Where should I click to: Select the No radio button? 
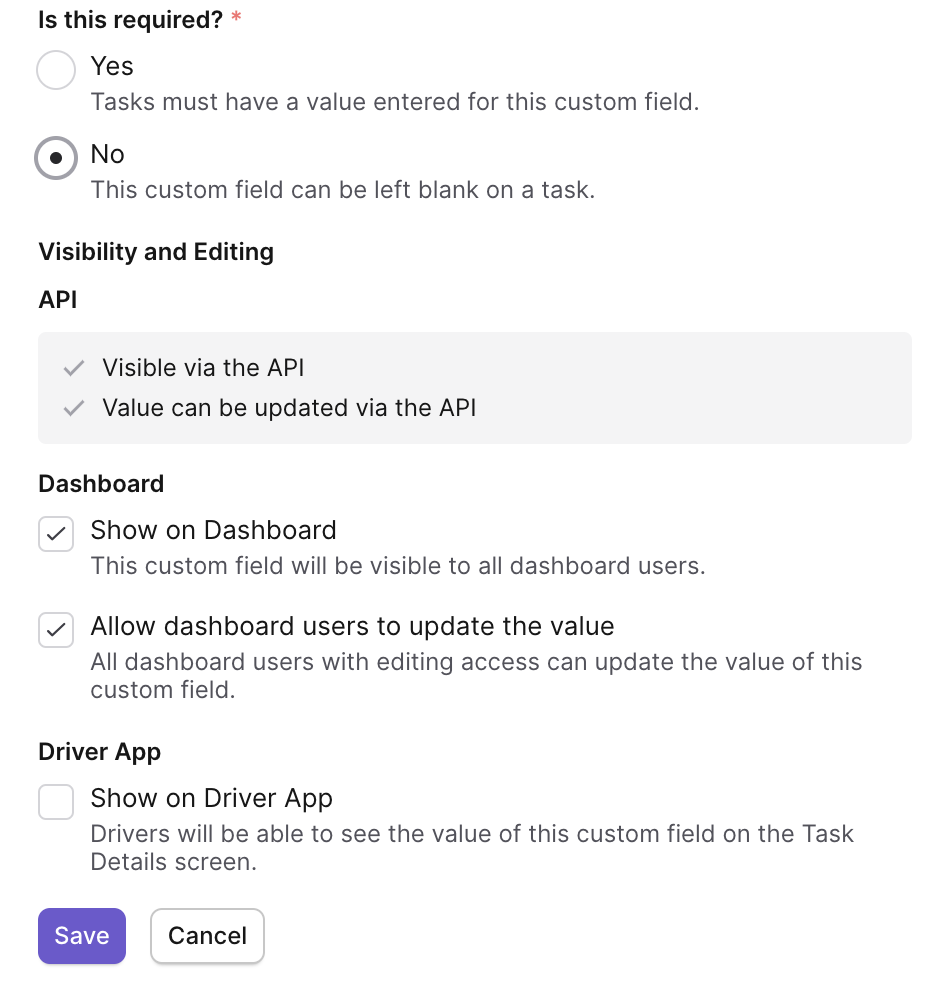56,158
